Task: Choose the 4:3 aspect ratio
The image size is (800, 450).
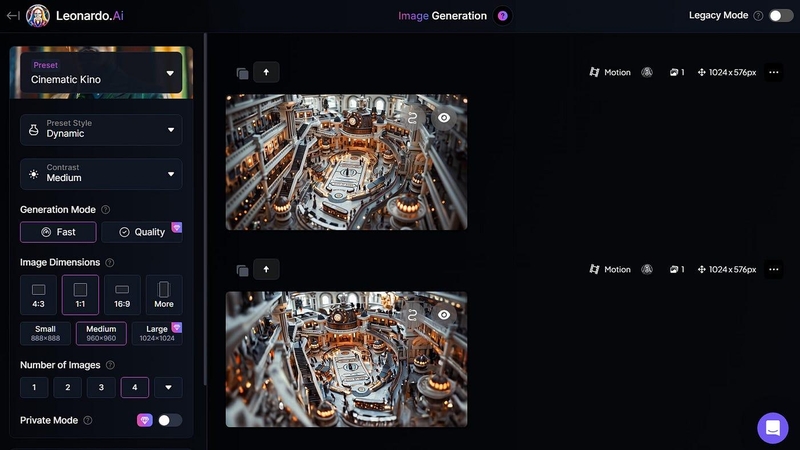Action: tap(38, 295)
